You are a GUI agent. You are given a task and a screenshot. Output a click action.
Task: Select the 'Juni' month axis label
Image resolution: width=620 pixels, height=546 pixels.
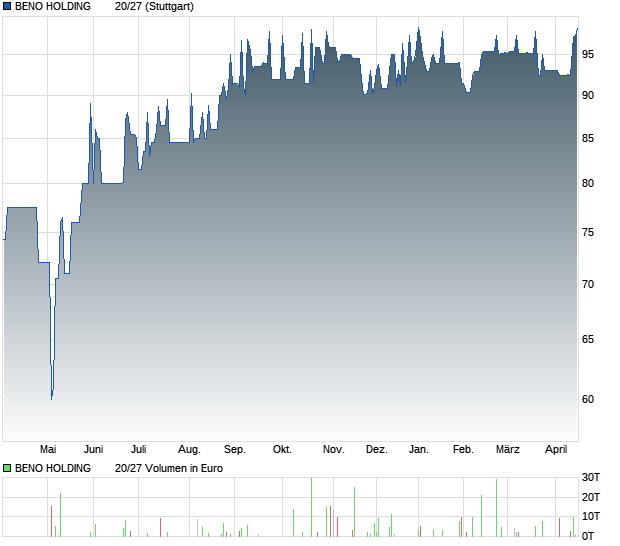[93, 449]
